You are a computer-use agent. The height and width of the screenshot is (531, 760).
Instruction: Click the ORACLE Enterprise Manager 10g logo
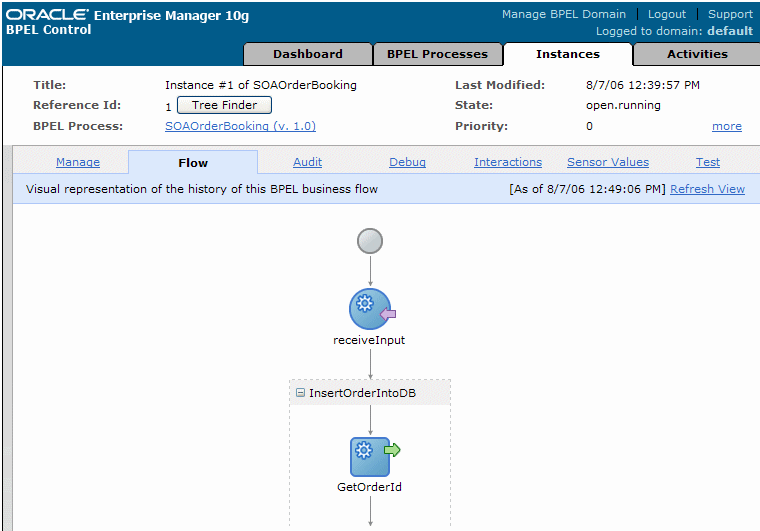tap(127, 15)
